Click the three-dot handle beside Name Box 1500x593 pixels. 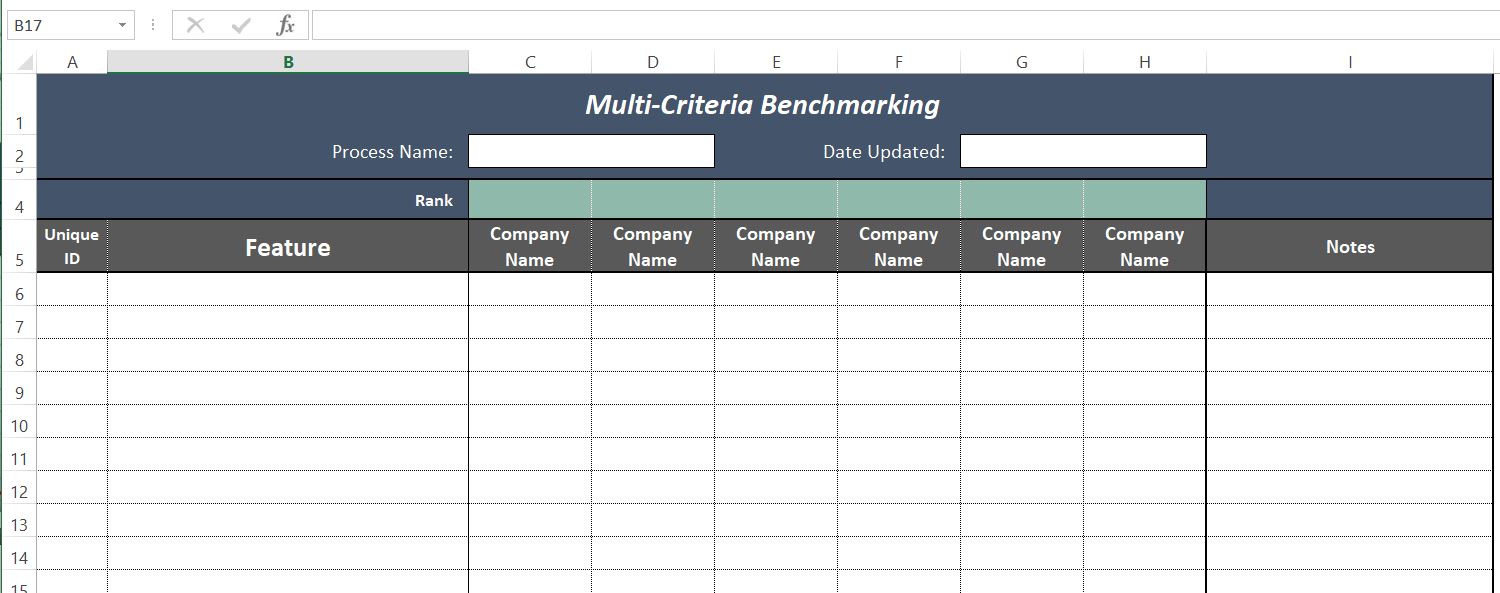153,26
